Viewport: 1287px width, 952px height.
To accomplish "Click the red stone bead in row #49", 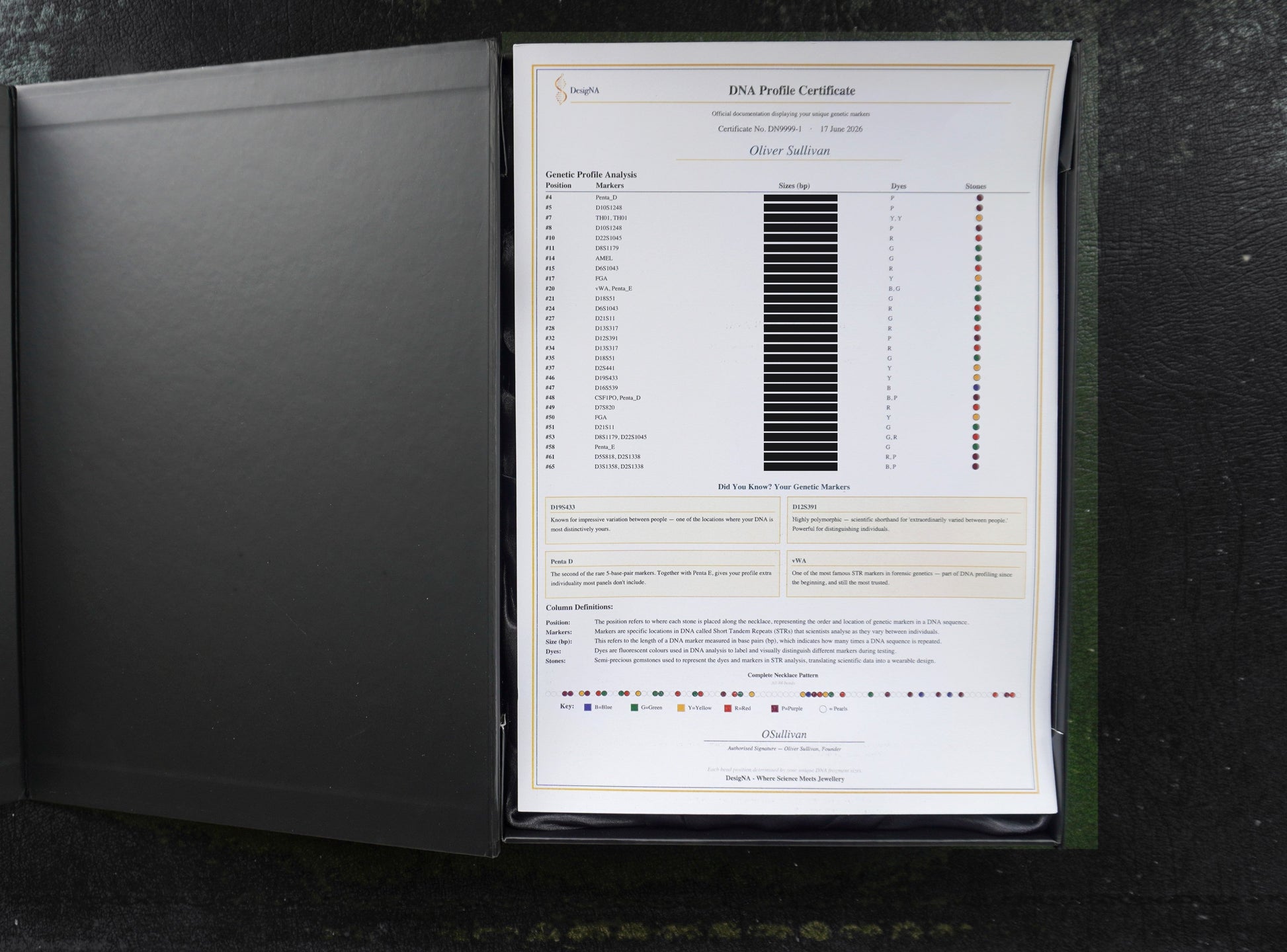I will click(x=976, y=407).
